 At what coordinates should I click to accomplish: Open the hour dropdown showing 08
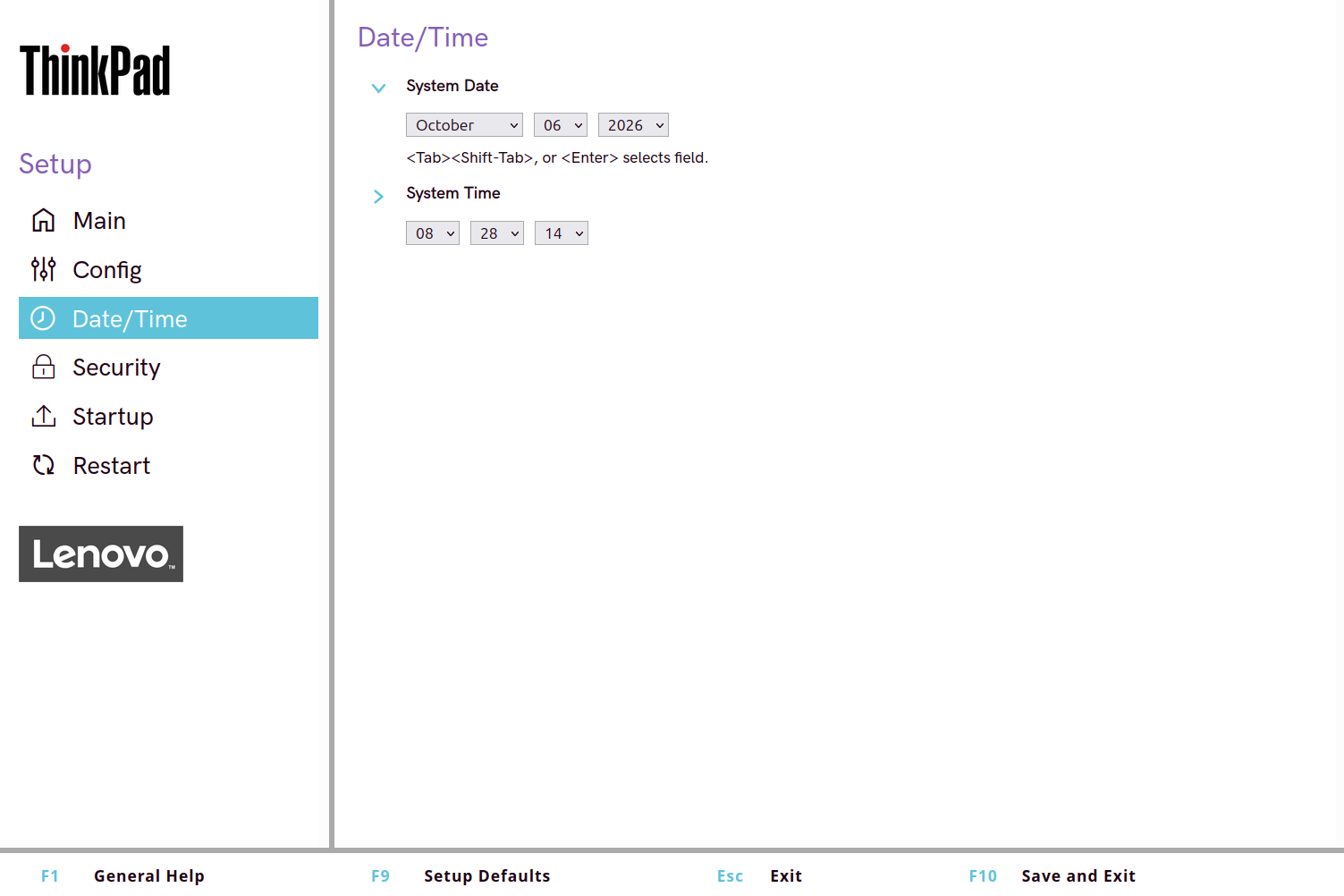pos(433,233)
